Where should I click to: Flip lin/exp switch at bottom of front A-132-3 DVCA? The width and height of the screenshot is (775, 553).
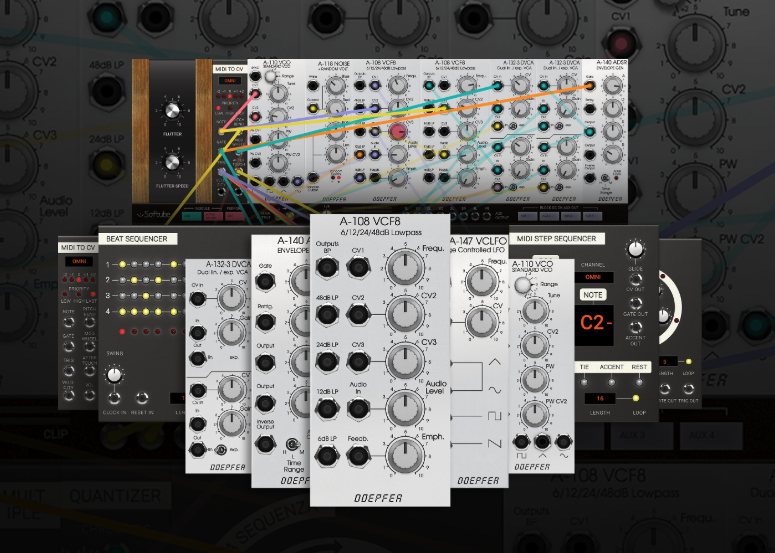click(221, 450)
